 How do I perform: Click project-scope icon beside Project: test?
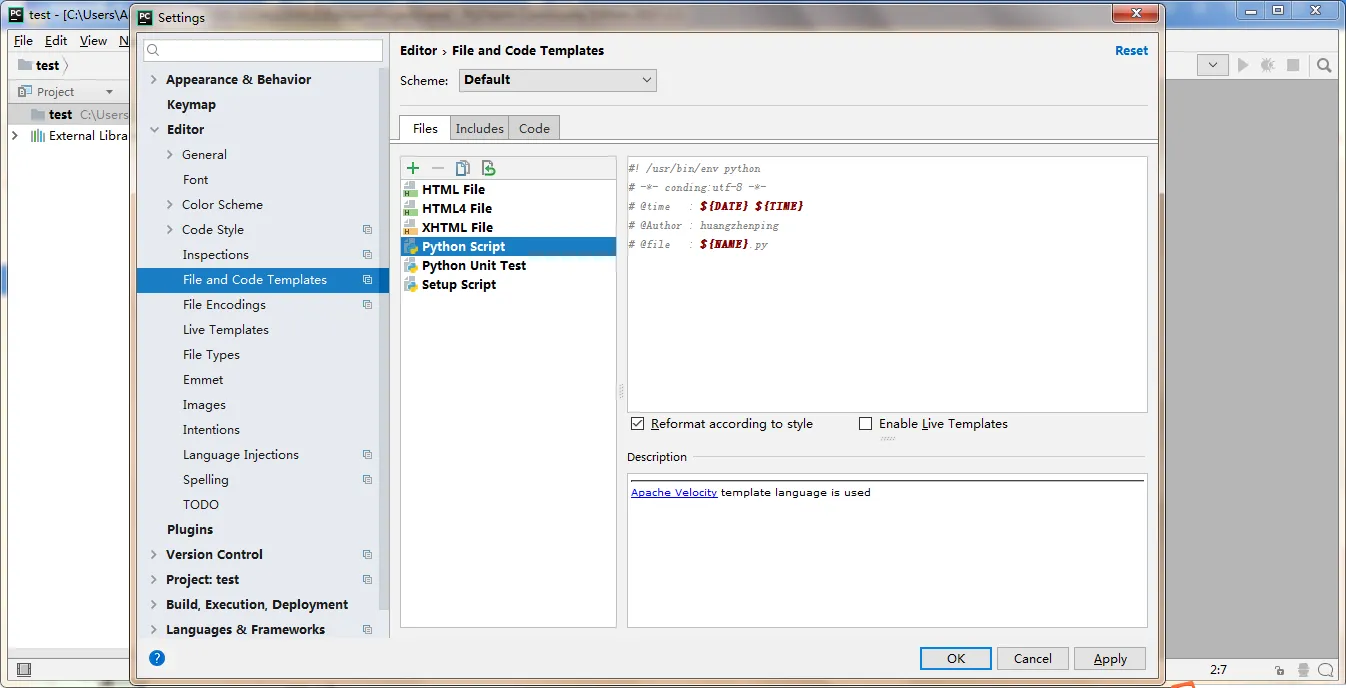click(x=367, y=580)
